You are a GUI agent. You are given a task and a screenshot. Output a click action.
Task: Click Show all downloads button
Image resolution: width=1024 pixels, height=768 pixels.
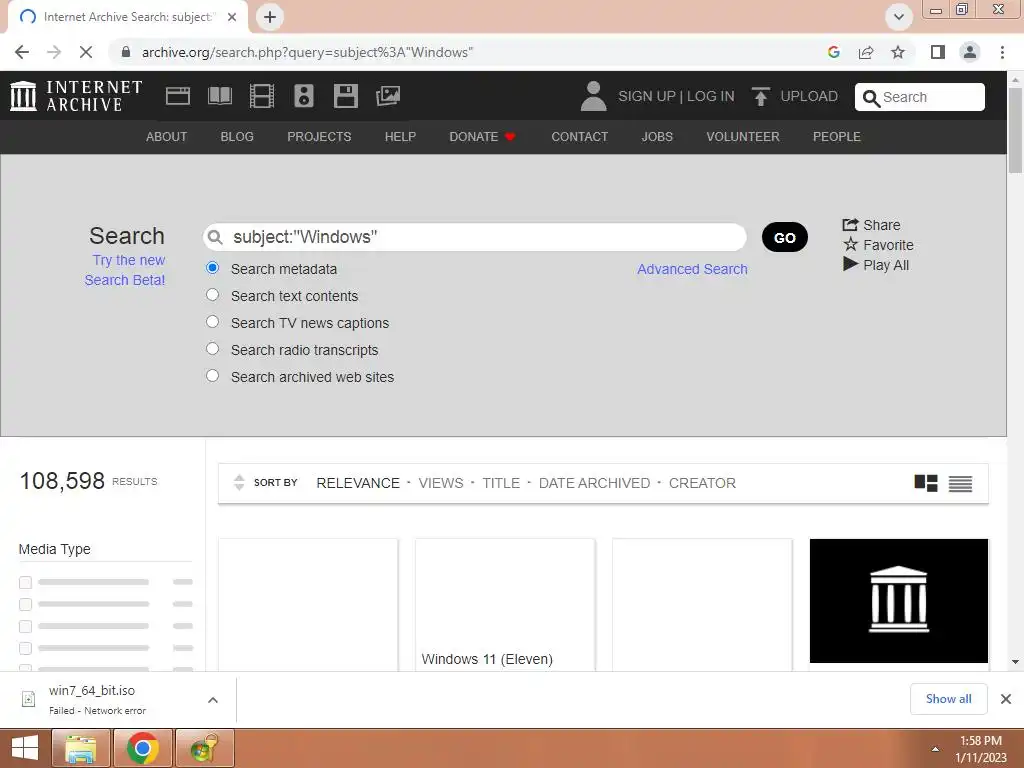tap(948, 699)
